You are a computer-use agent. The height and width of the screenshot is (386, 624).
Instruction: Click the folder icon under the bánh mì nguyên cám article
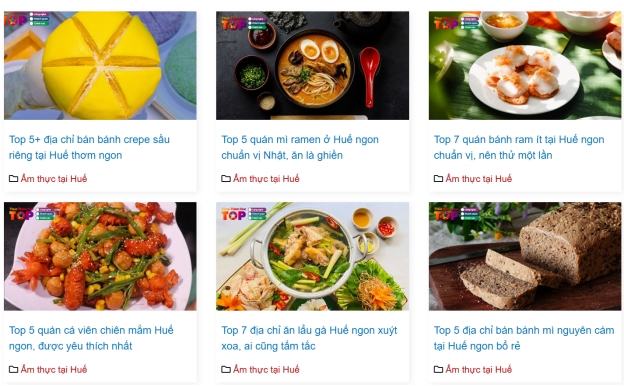pyautogui.click(x=438, y=369)
